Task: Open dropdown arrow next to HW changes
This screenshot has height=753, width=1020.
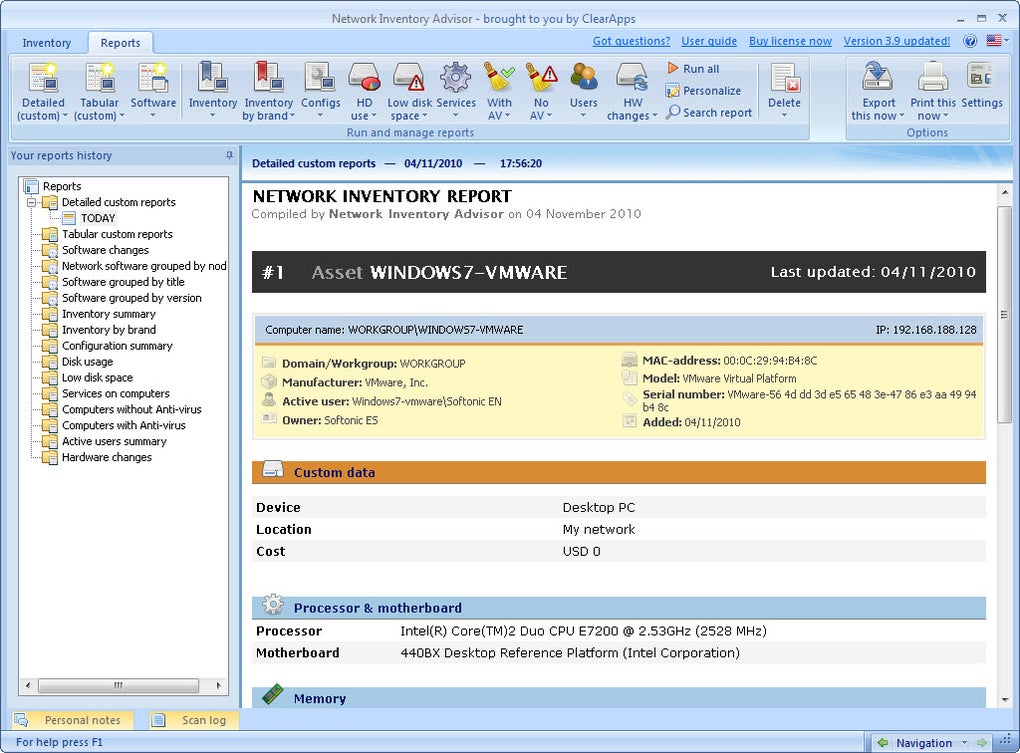Action: coord(654,116)
